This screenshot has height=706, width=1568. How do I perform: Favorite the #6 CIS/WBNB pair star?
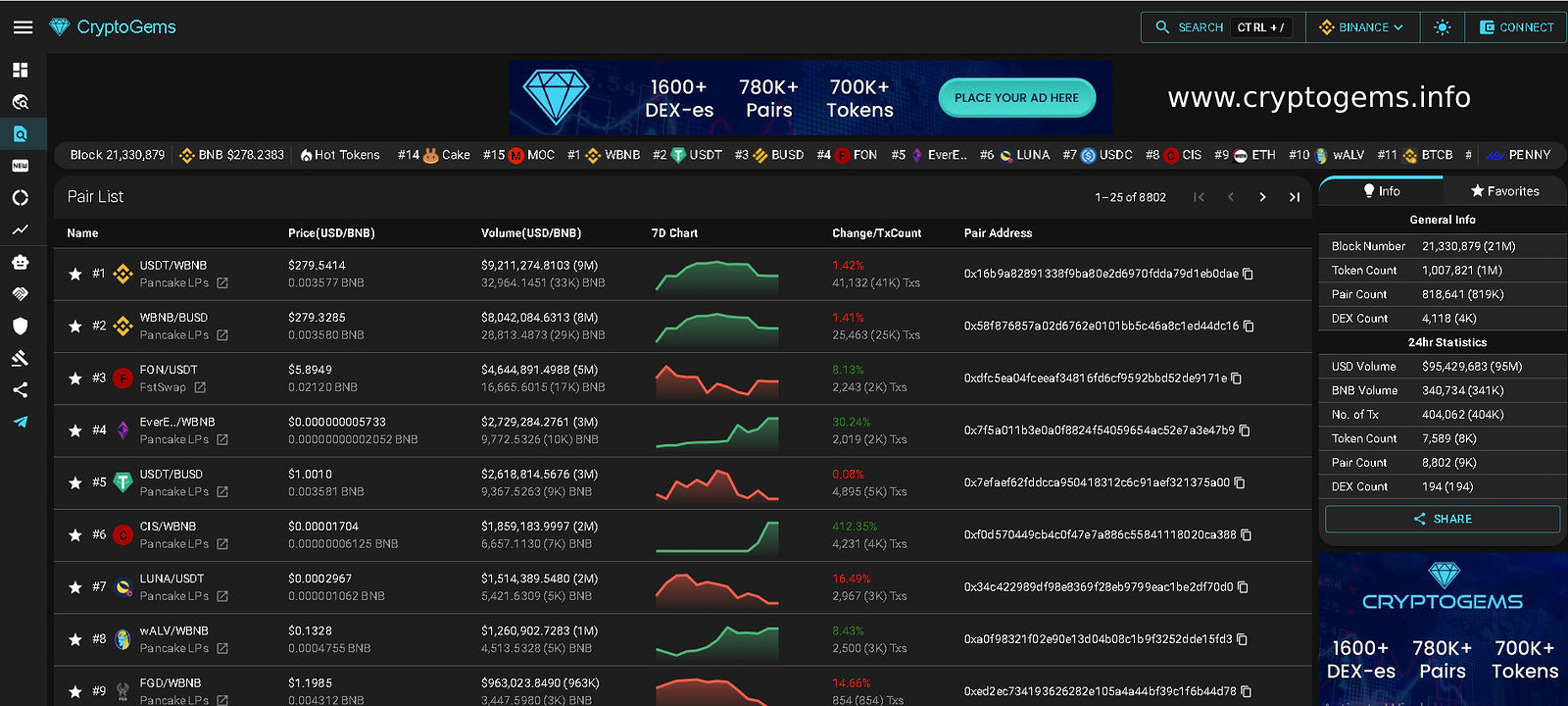click(74, 535)
